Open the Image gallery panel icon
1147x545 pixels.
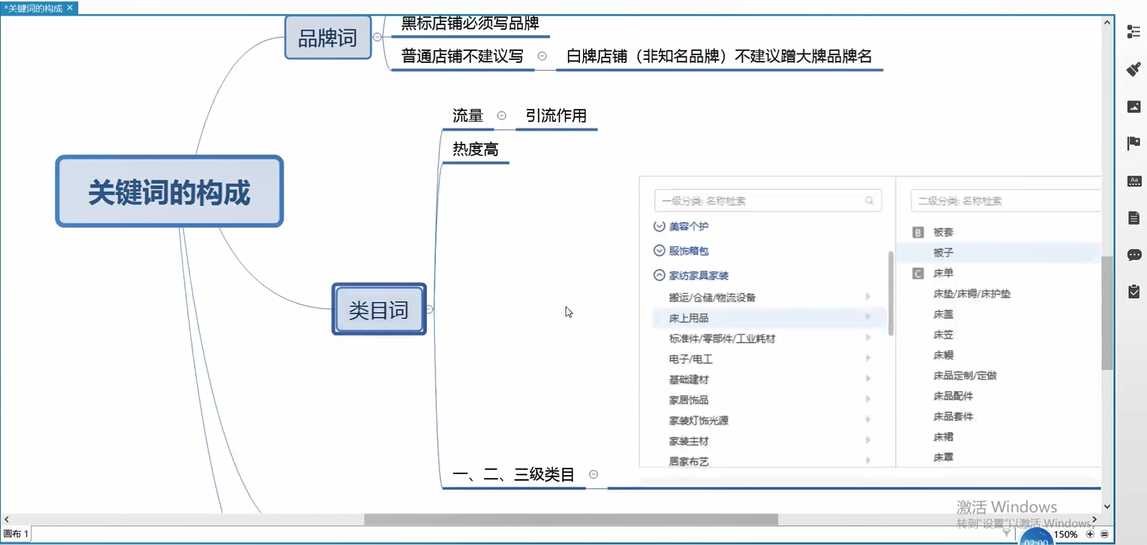click(x=1133, y=106)
